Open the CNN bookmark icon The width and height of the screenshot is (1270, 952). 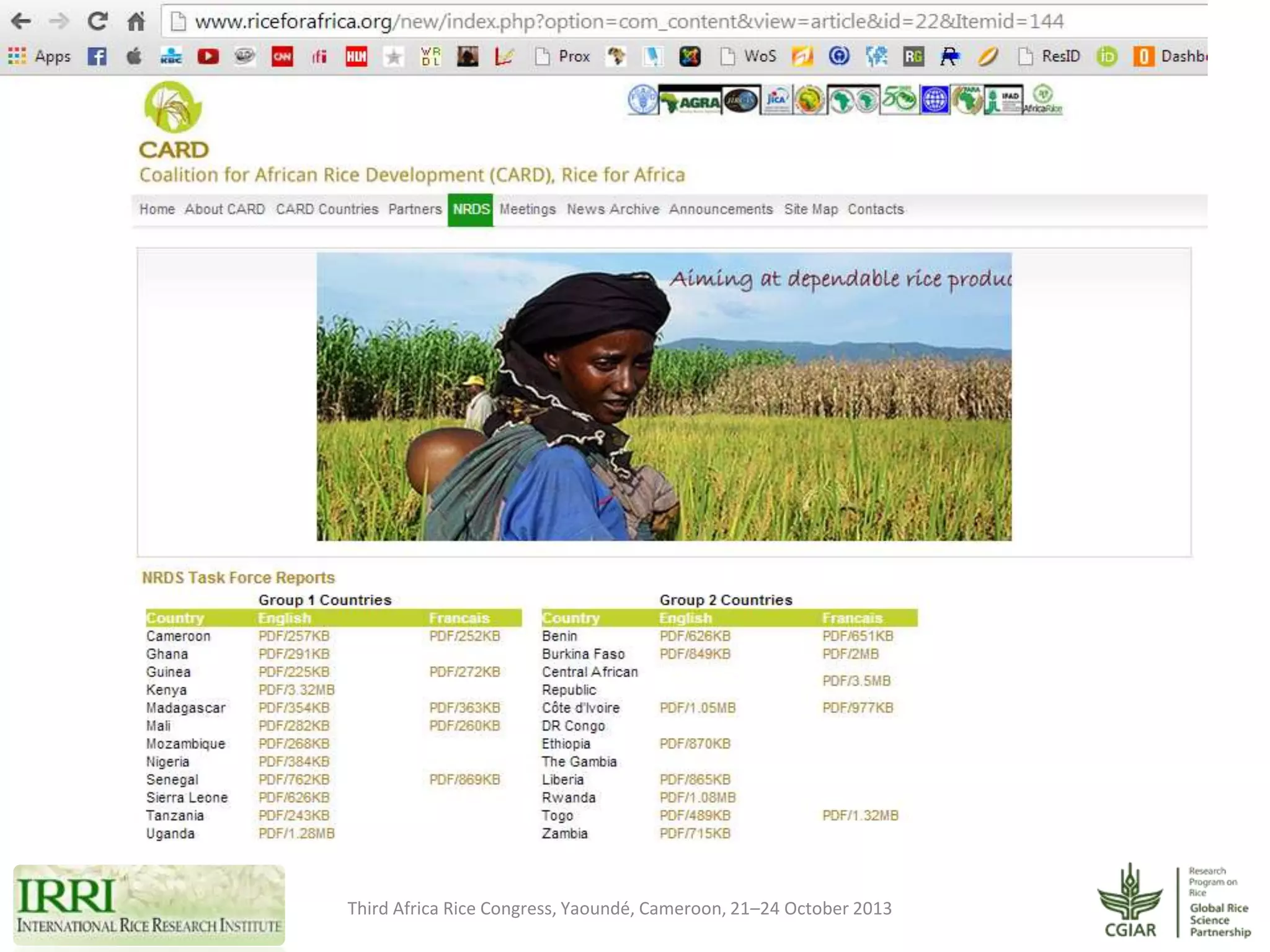pyautogui.click(x=282, y=56)
